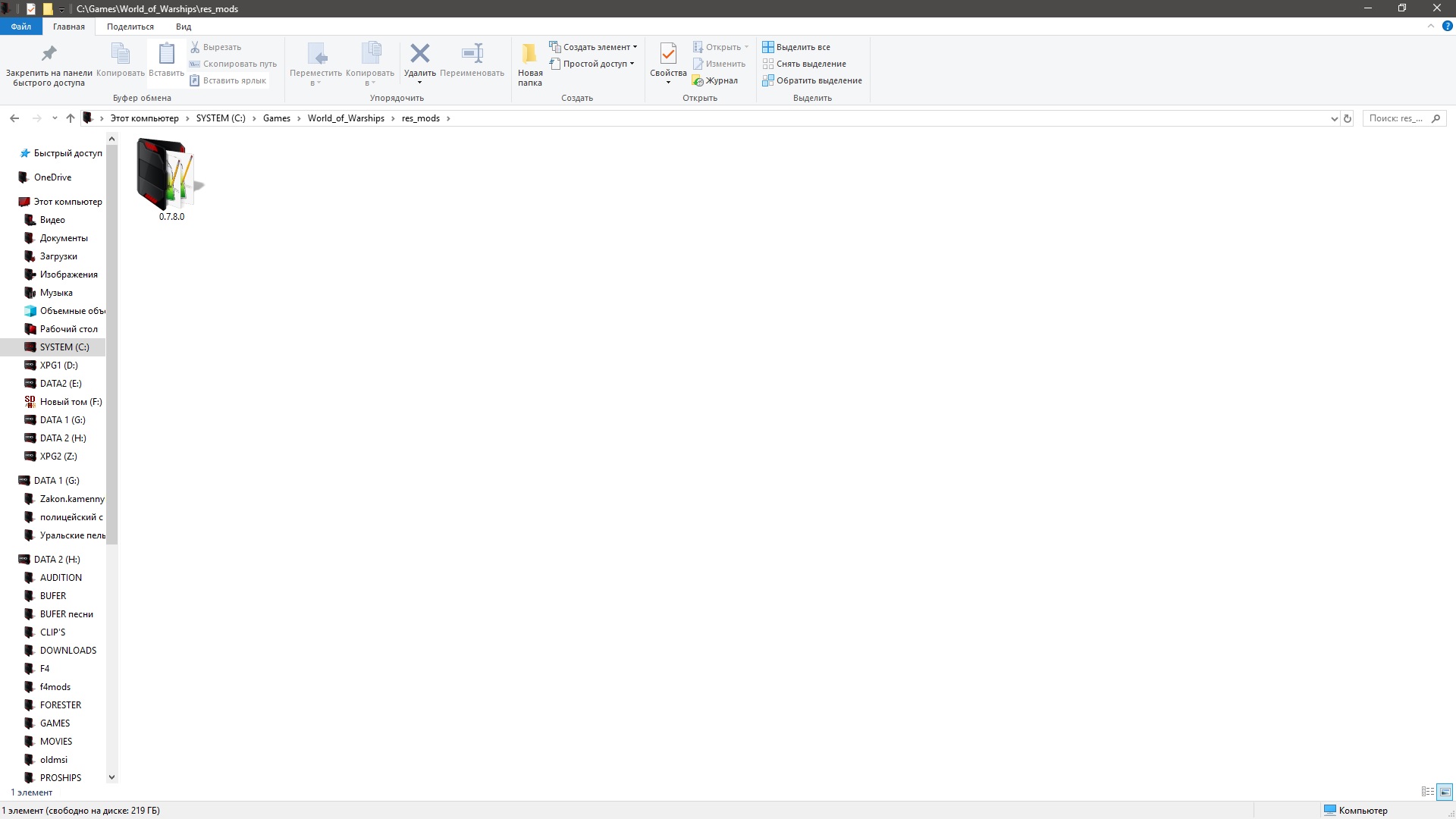
Task: Switch to the Share (Поделиться) tab
Action: click(130, 27)
